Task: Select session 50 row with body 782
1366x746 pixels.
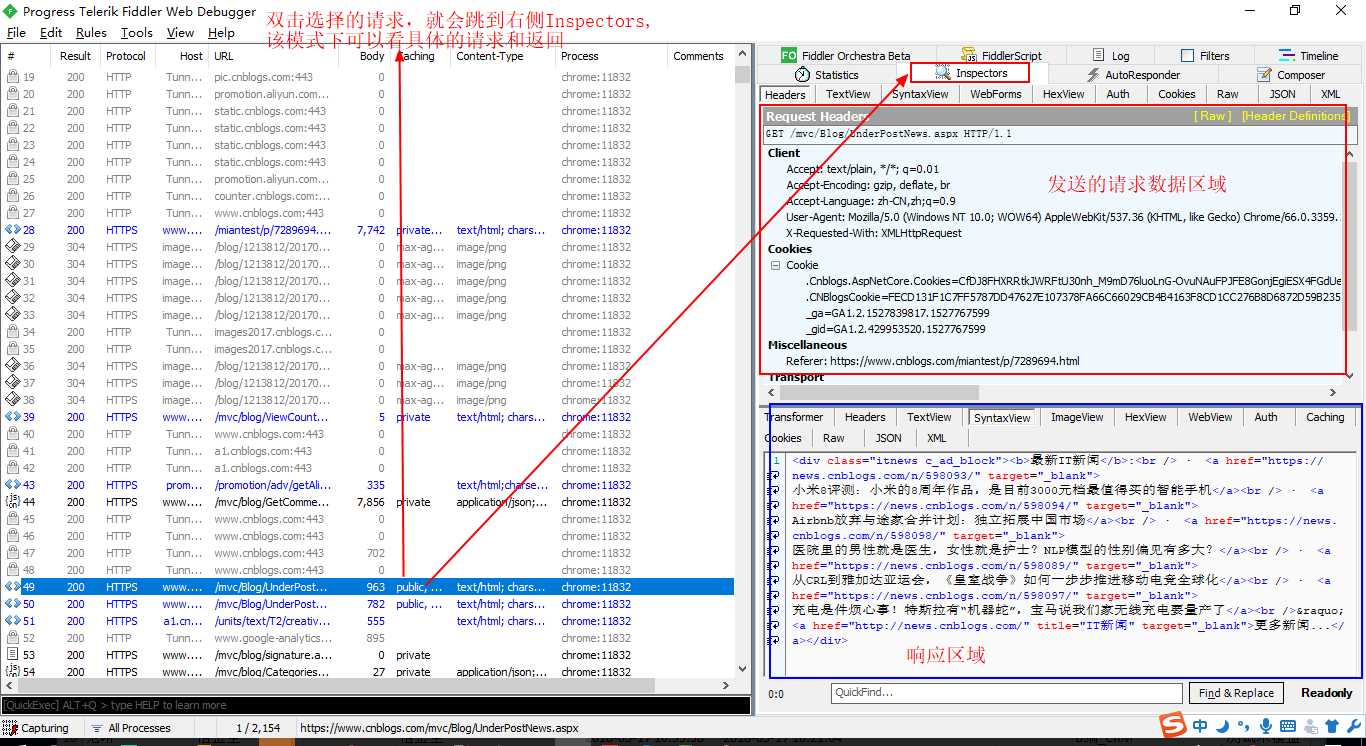Action: click(x=368, y=604)
